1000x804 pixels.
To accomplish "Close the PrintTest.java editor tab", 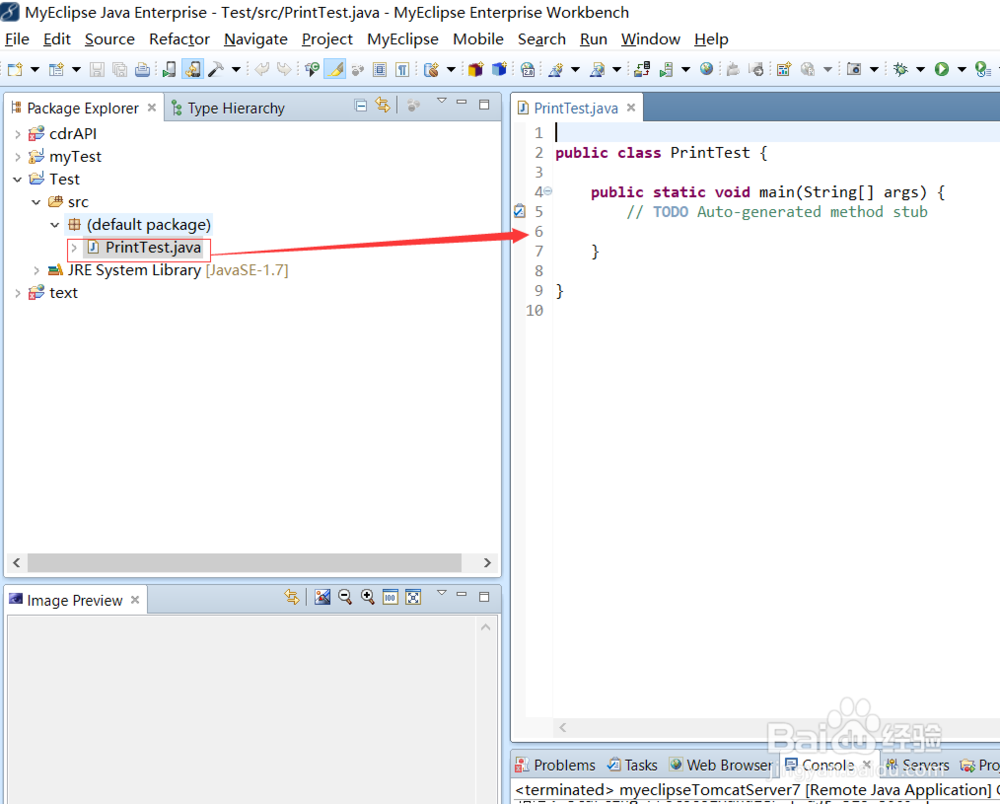I will pos(631,108).
